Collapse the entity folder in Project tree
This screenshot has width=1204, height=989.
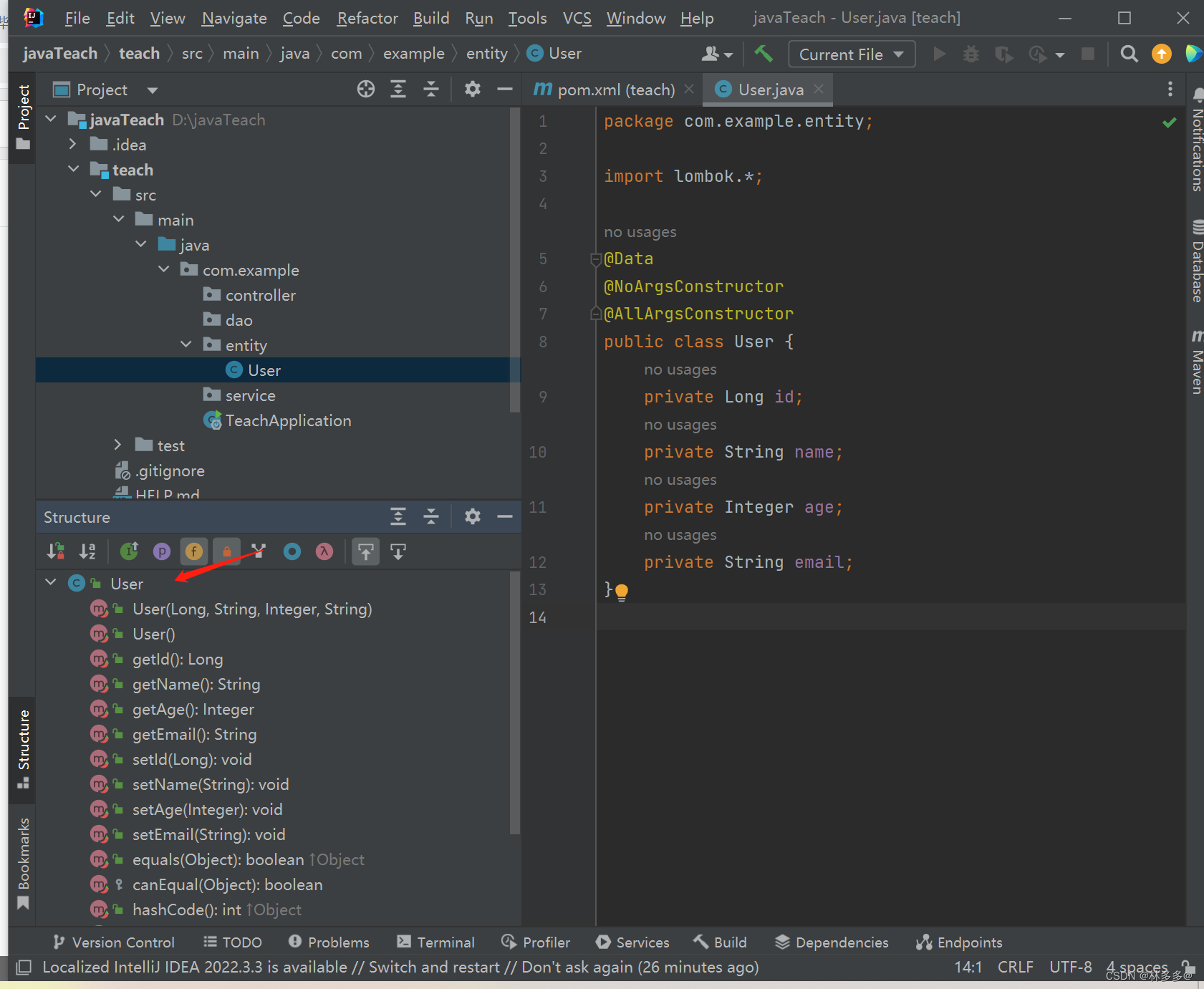[186, 344]
